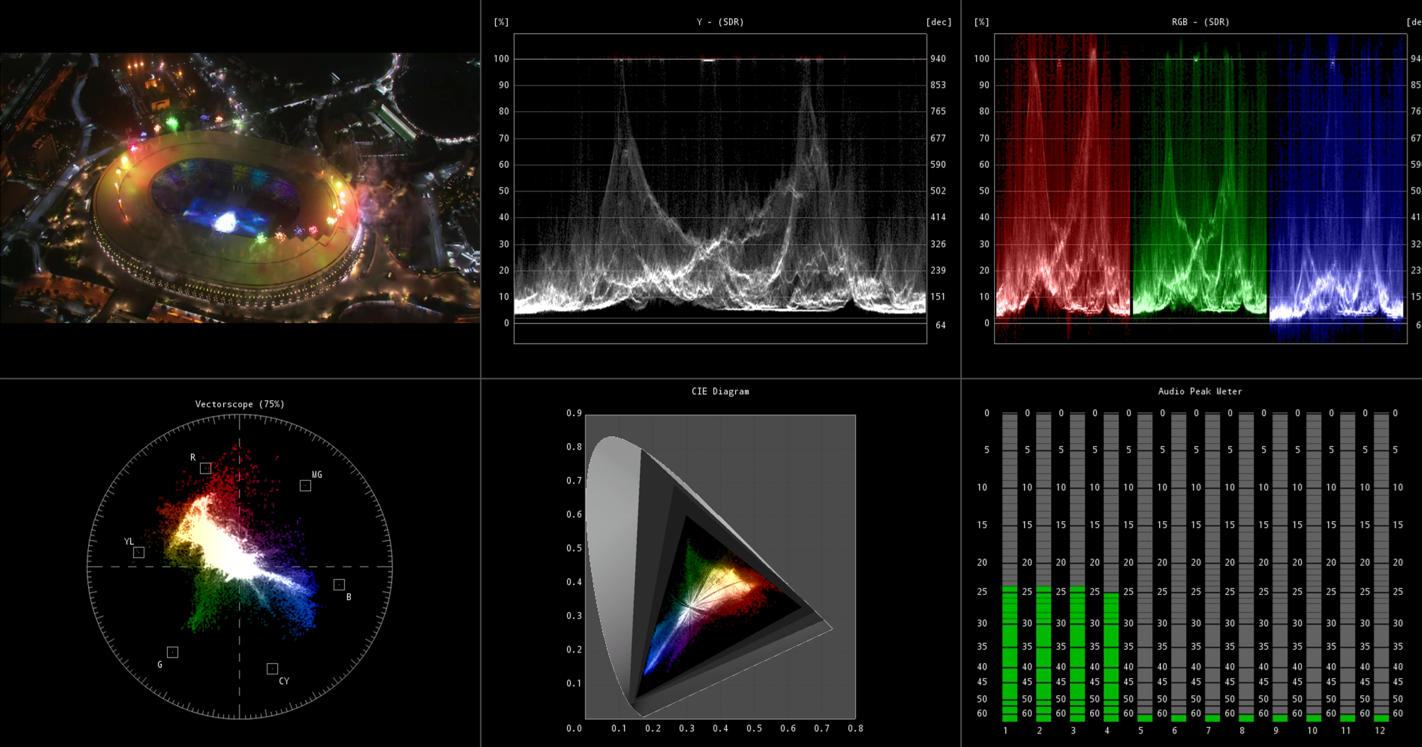The image size is (1422, 747).
Task: Select the G target marker on the vectorscope
Action: click(x=171, y=652)
